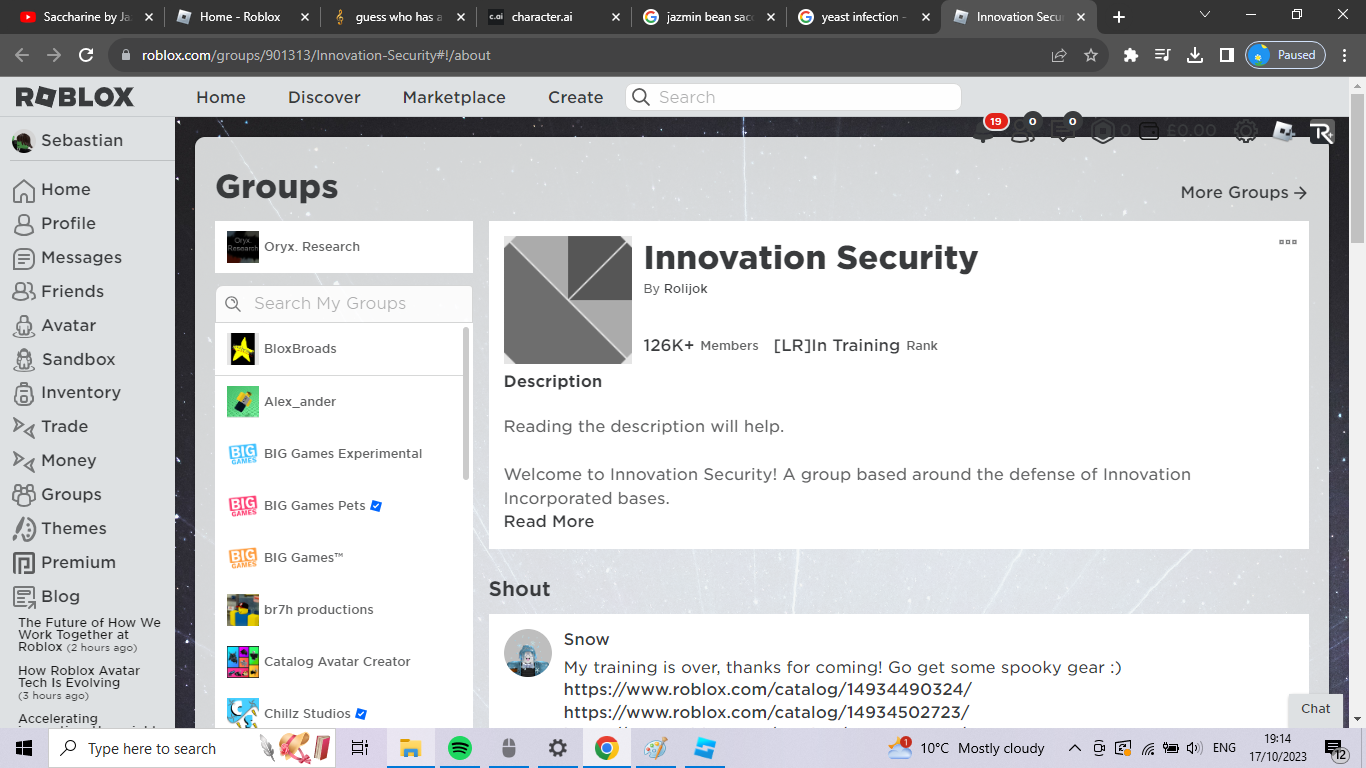Image resolution: width=1366 pixels, height=768 pixels.
Task: Open Chrome downloads icon
Action: 1195,56
